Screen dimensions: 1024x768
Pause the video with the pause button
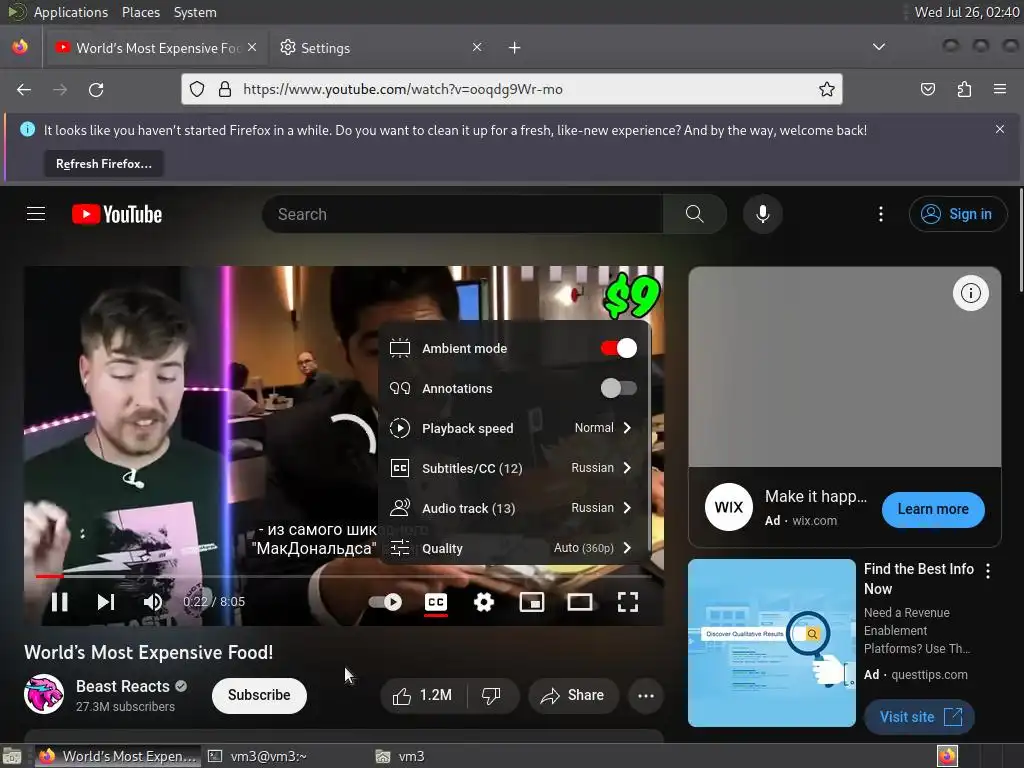pyautogui.click(x=59, y=601)
